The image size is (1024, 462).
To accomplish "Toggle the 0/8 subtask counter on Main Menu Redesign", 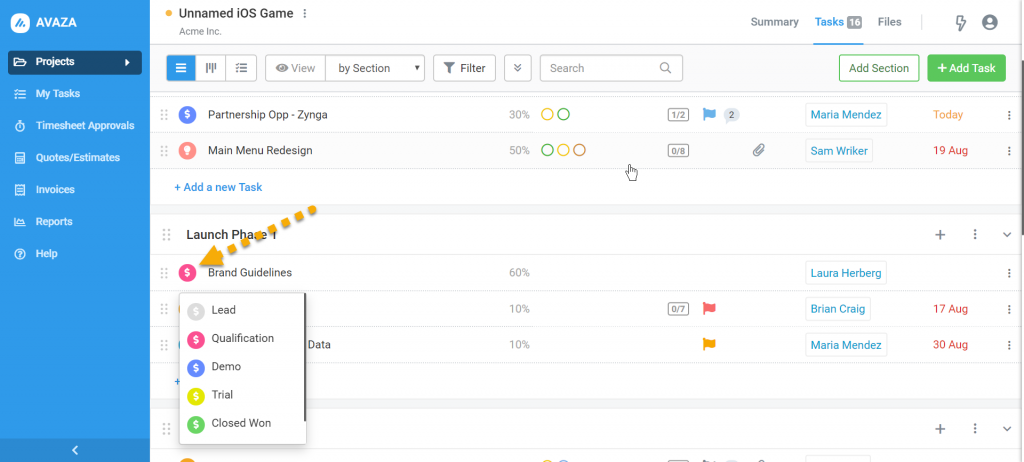I will coord(678,151).
